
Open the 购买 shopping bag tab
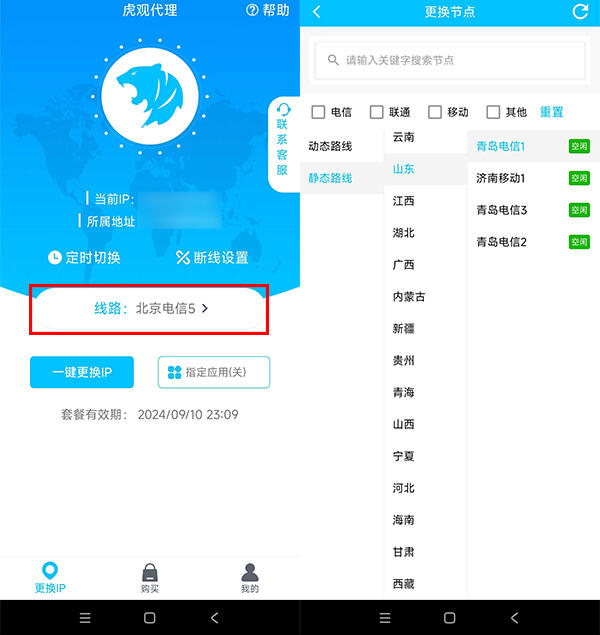pyautogui.click(x=150, y=578)
